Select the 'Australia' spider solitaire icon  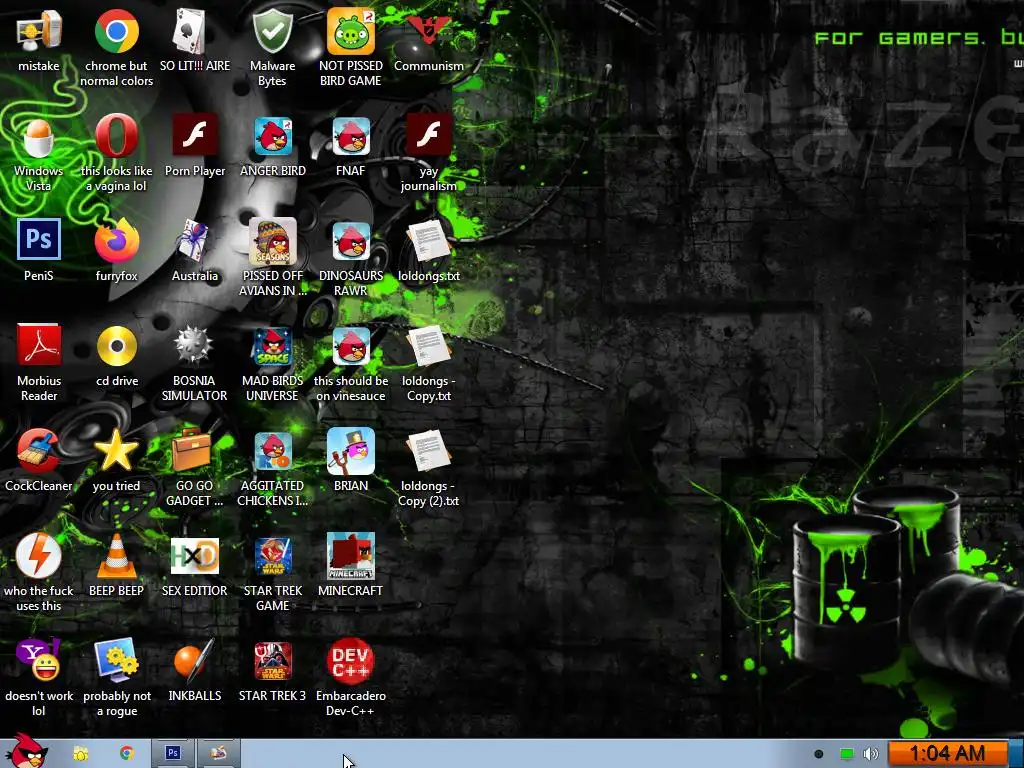pyautogui.click(x=194, y=241)
